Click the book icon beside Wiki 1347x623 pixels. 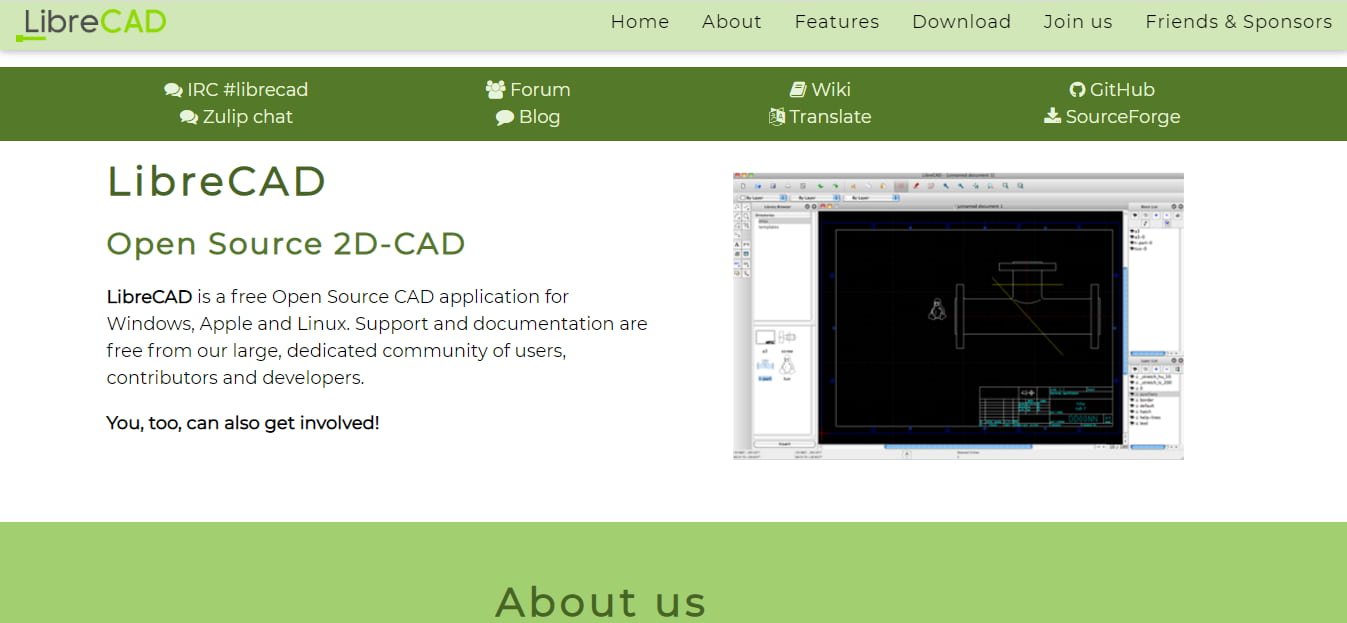coord(798,90)
